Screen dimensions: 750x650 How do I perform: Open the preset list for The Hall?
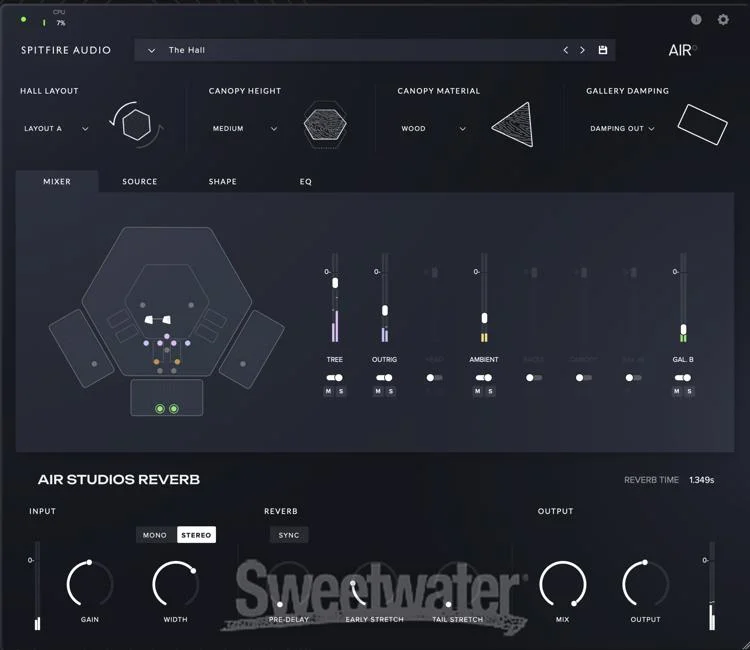coord(152,50)
